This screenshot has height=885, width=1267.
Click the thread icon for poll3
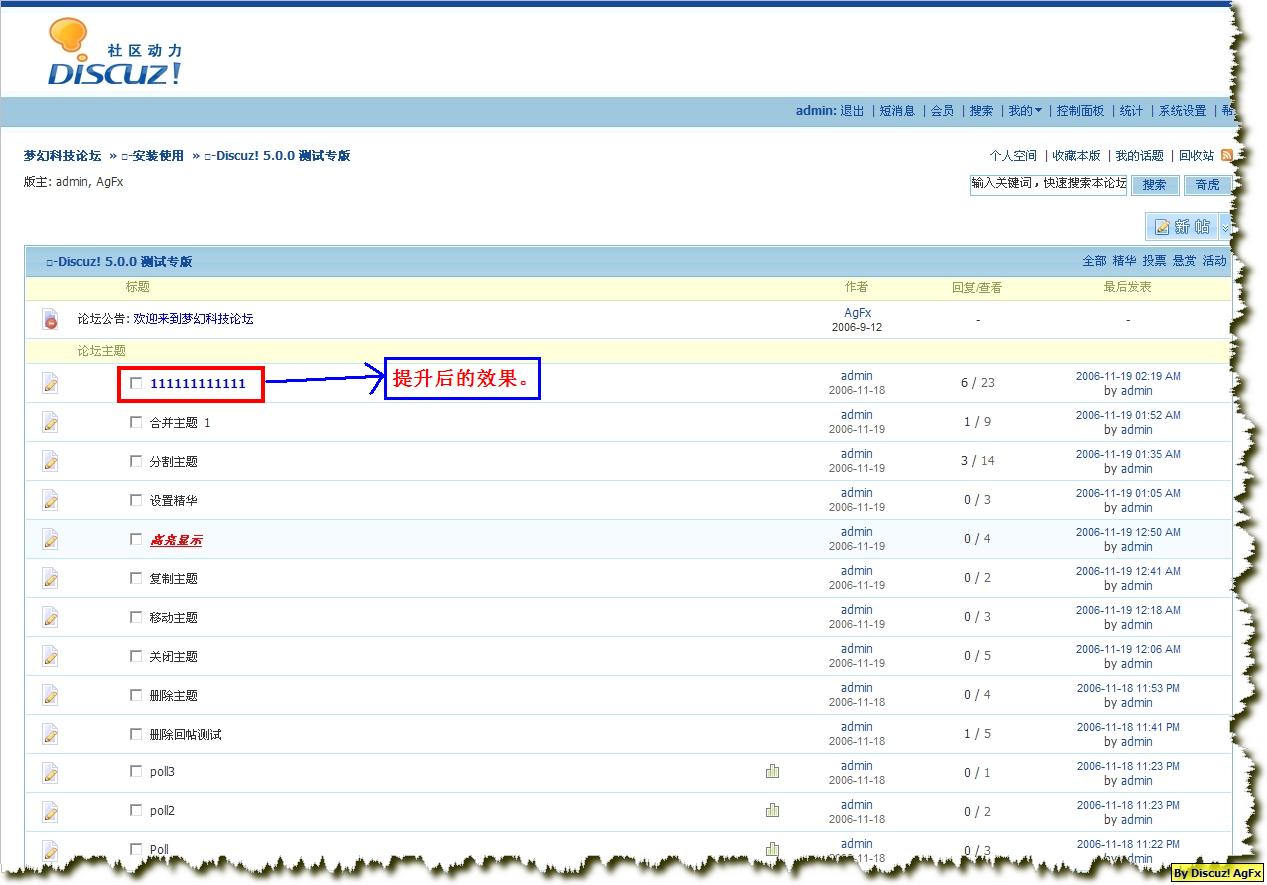50,772
